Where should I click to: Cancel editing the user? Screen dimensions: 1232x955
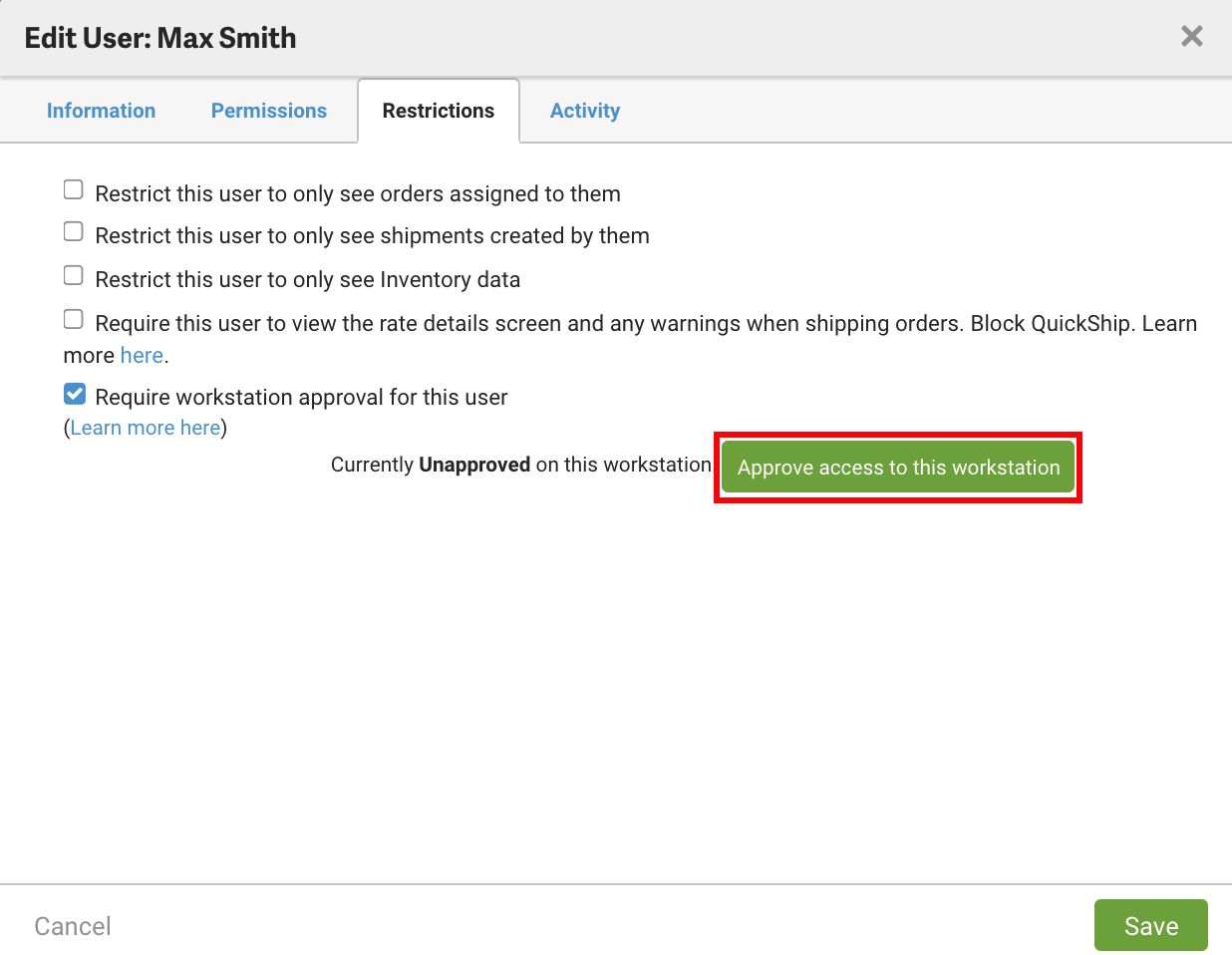(73, 927)
